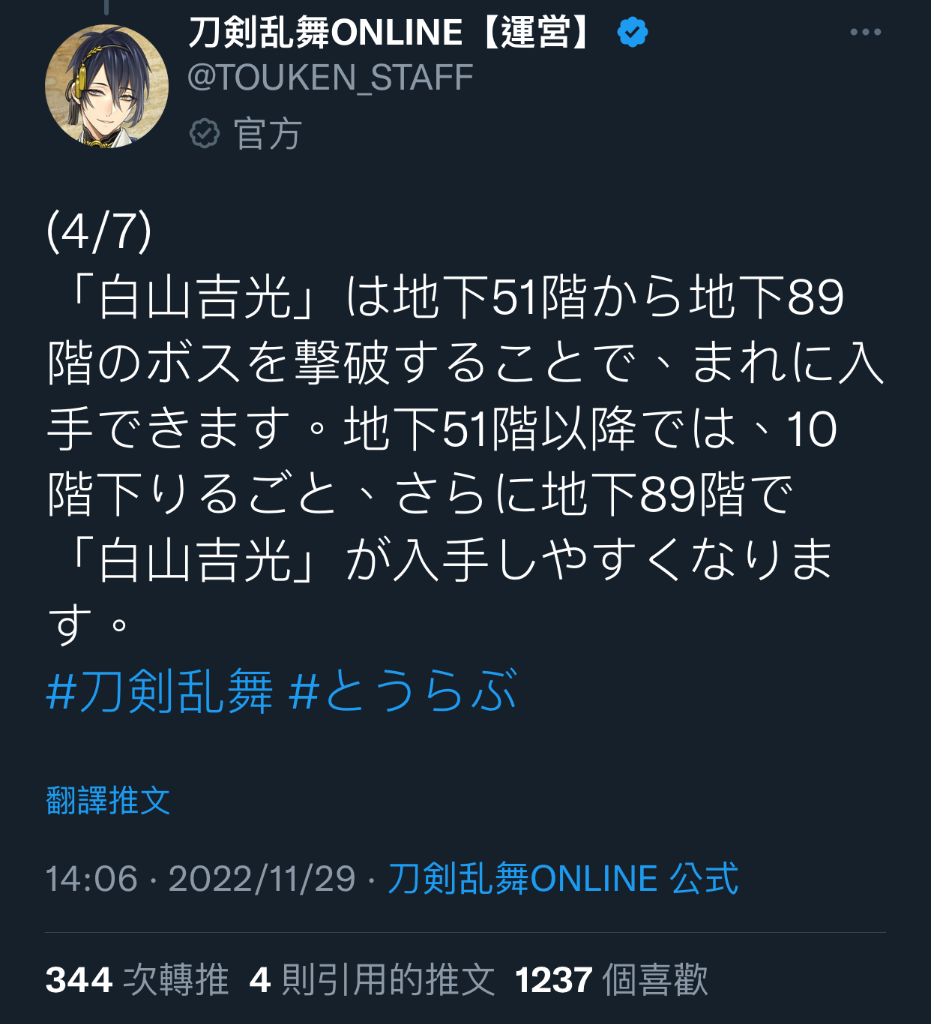Screen dimensions: 931x1024
Task: View the 344 次轉推 retweets list
Action: pyautogui.click(x=138, y=980)
